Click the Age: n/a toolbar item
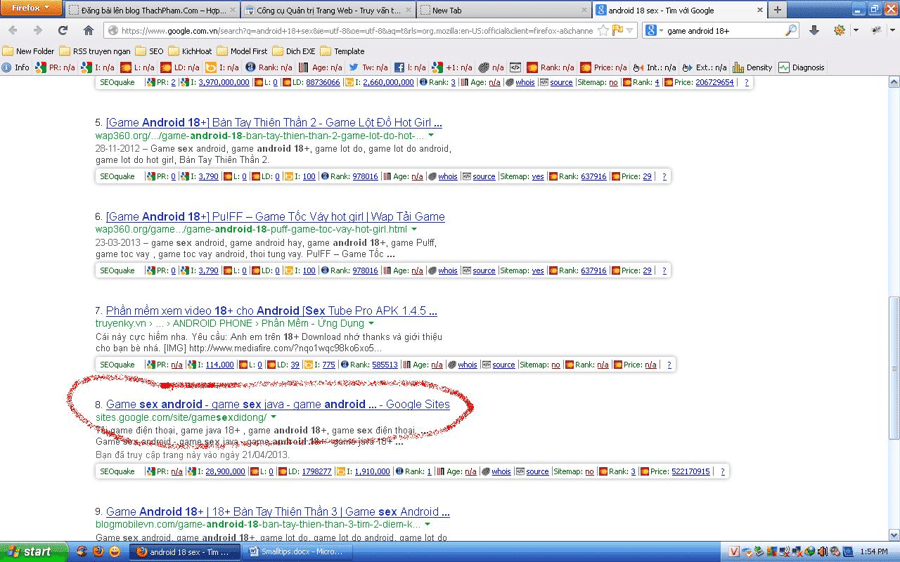 pos(320,67)
